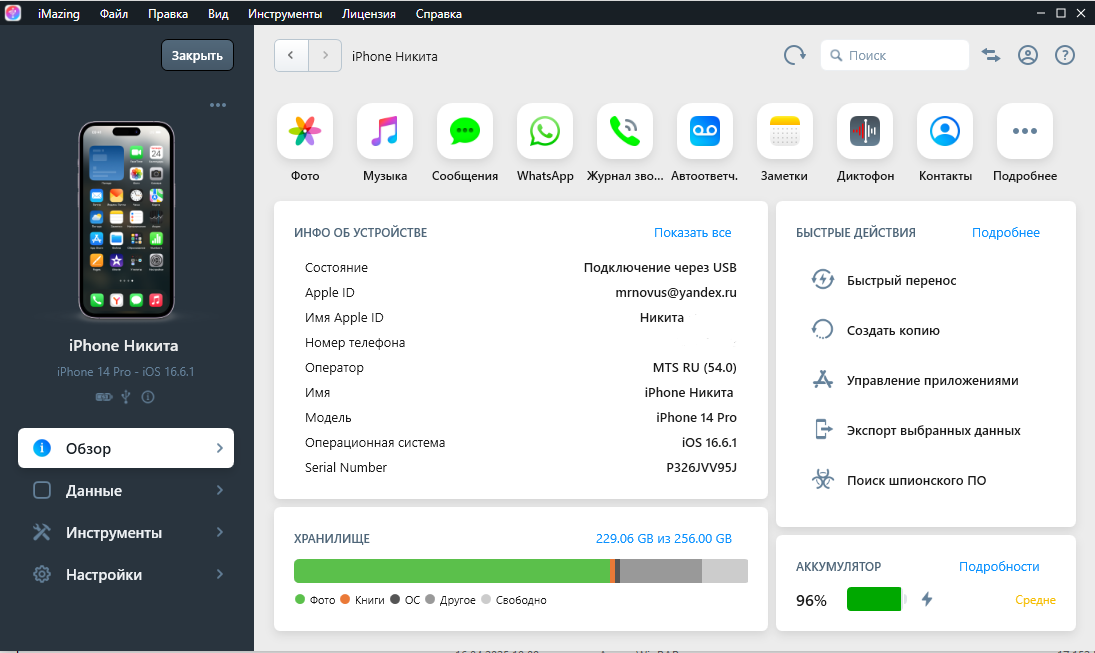Viewport: 1095px width, 653px height.
Task: Expand the Инструменты sidebar section
Action: point(126,533)
